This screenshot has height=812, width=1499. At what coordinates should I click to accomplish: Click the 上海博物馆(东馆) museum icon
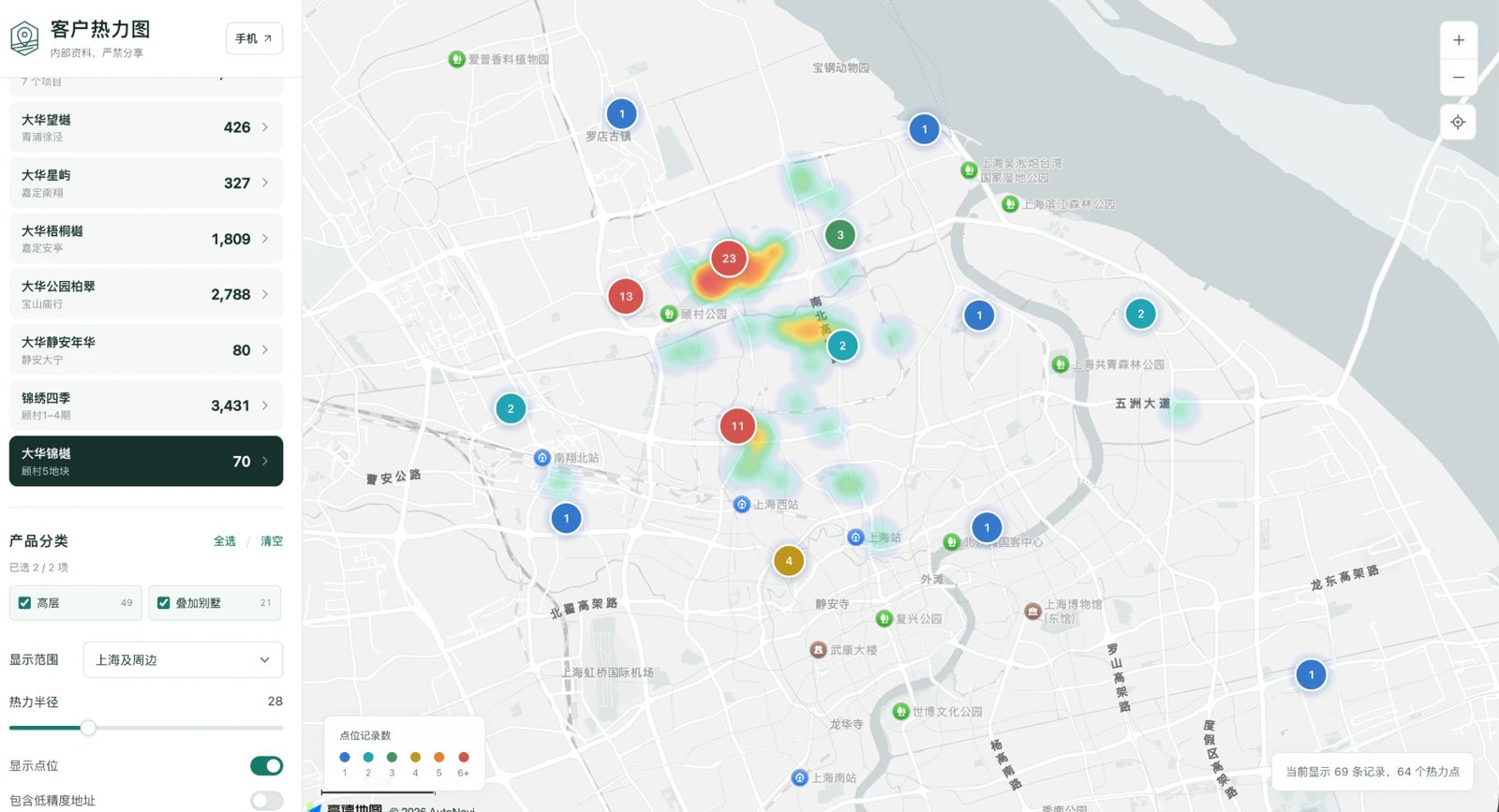click(x=1032, y=612)
